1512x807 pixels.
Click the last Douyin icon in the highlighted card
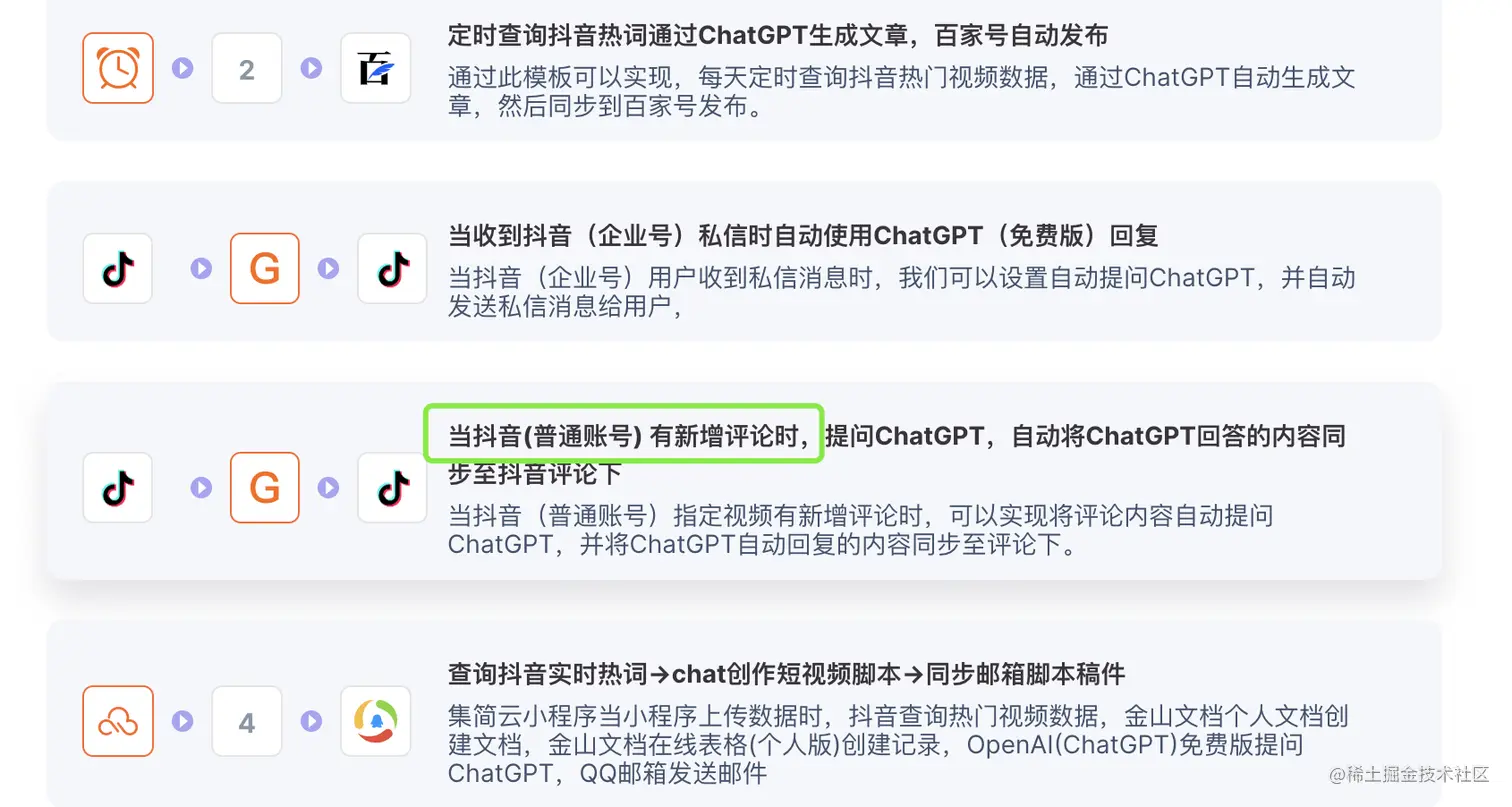coord(392,487)
